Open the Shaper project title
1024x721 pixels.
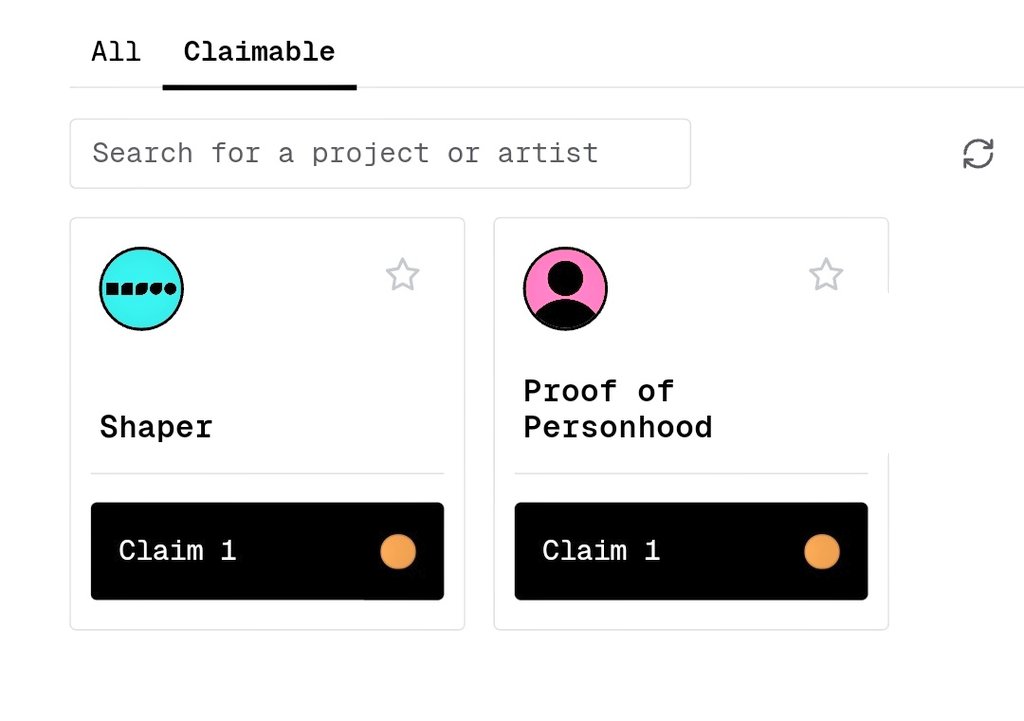(x=156, y=427)
